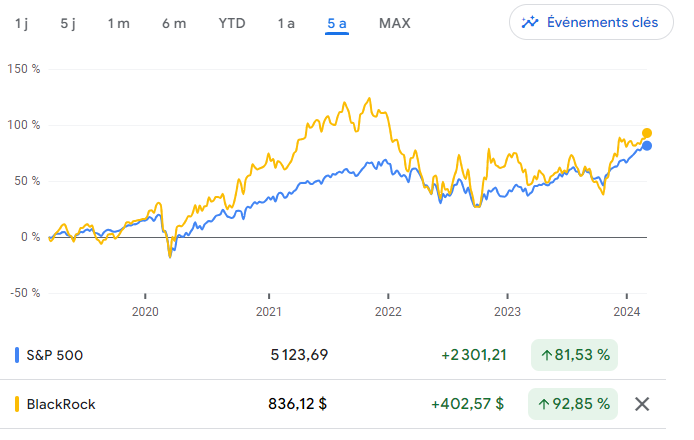Switch to the 6 m range
694x440 pixels.
(x=174, y=23)
